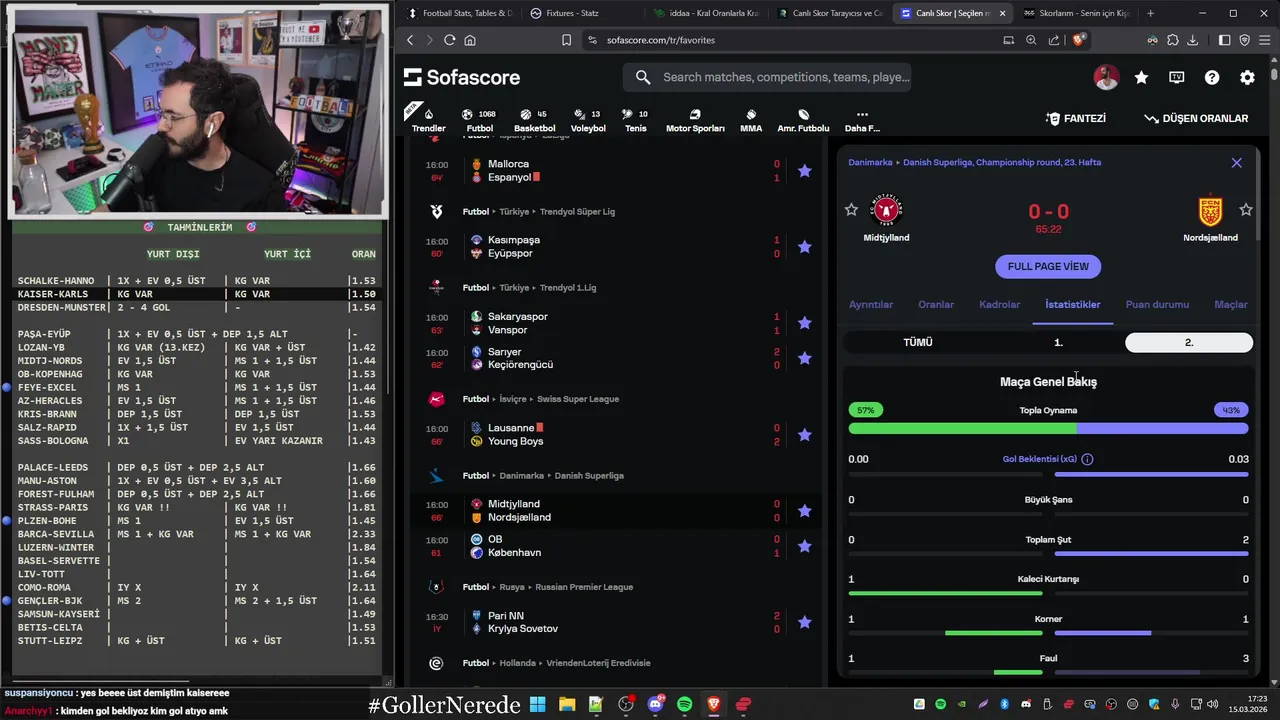Viewport: 1280px width, 720px height.
Task: Switch to the Kadrolar tab
Action: point(999,304)
